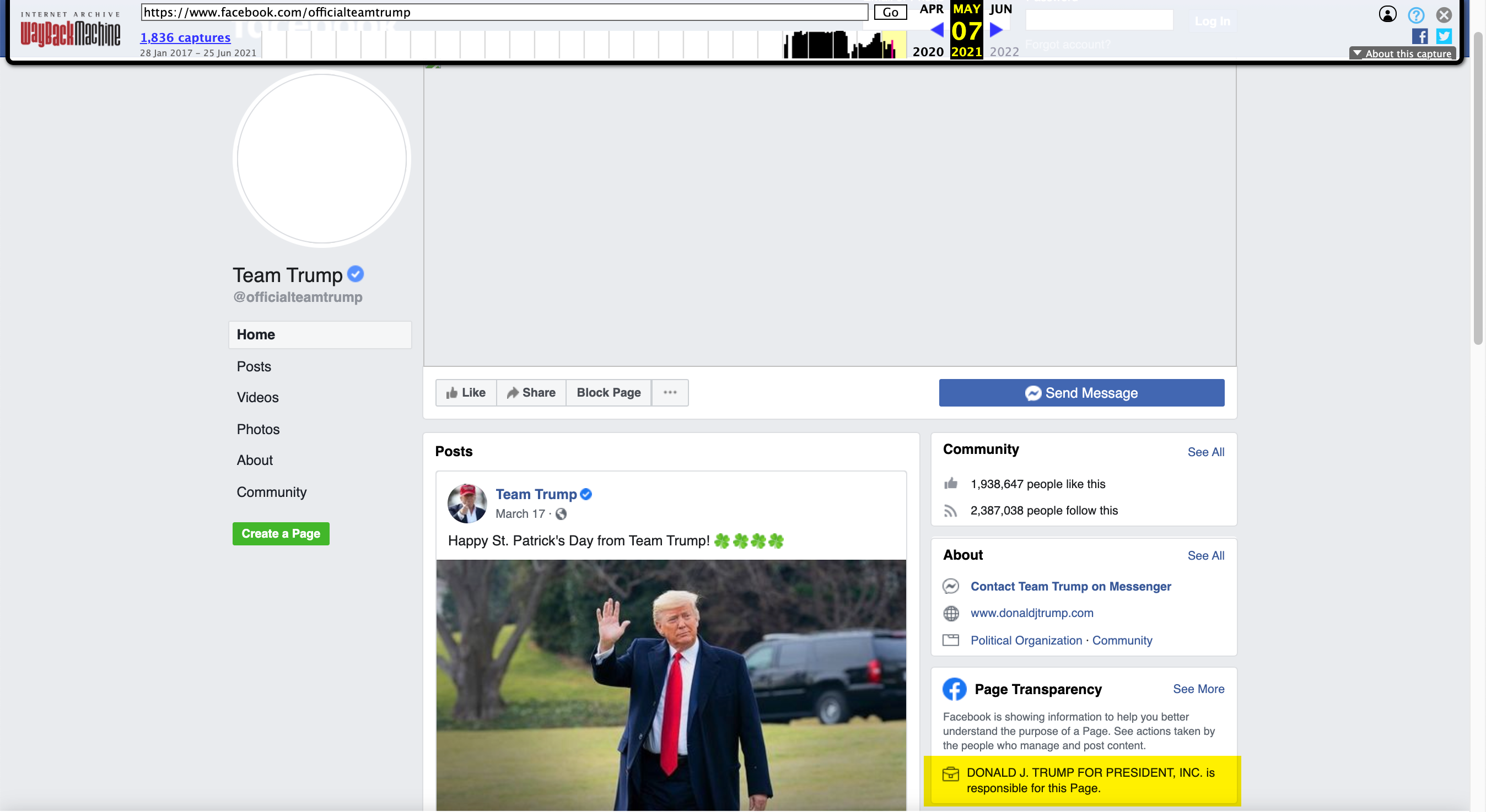Open the 1,836 captures link
The image size is (1486, 812).
pyautogui.click(x=185, y=37)
